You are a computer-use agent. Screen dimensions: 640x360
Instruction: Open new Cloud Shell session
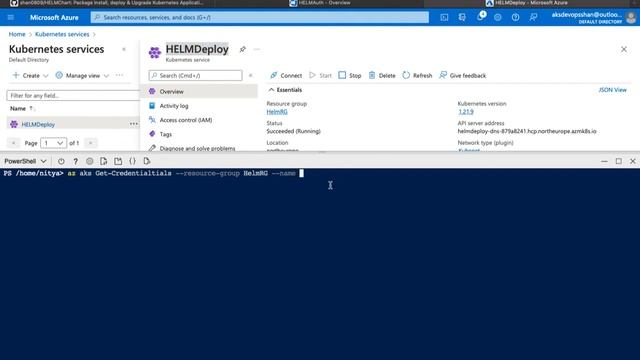click(x=118, y=161)
